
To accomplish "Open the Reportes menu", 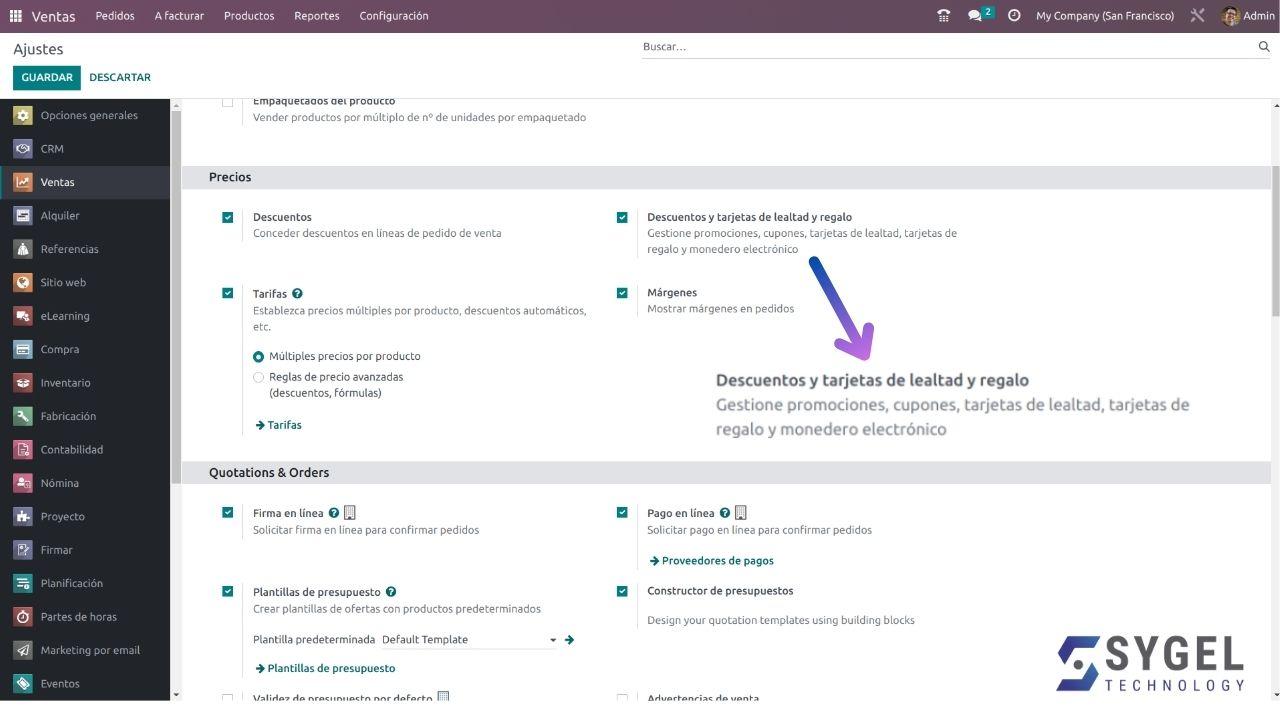I will coord(317,16).
